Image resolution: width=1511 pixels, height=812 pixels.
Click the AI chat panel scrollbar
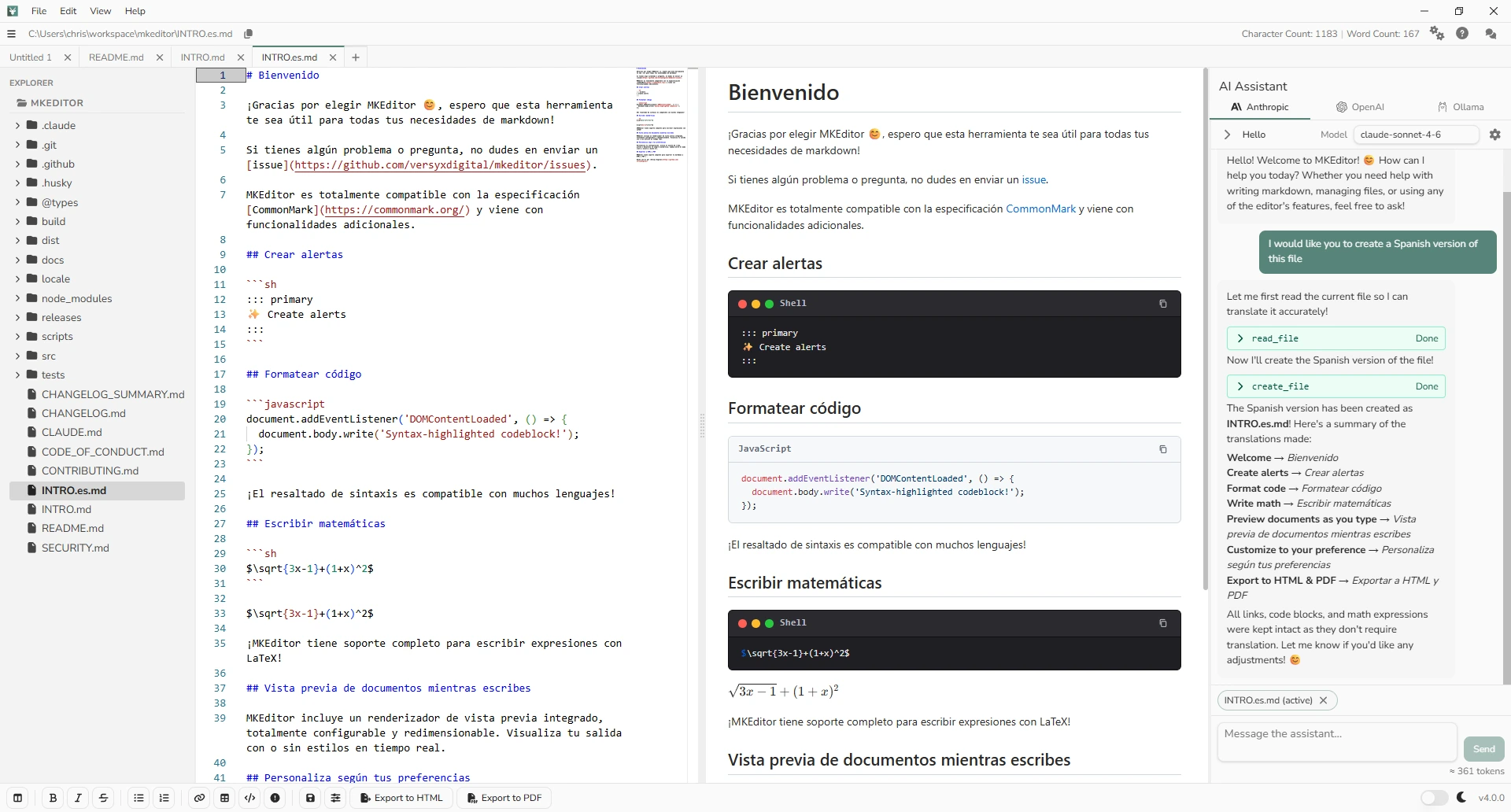point(1507,438)
